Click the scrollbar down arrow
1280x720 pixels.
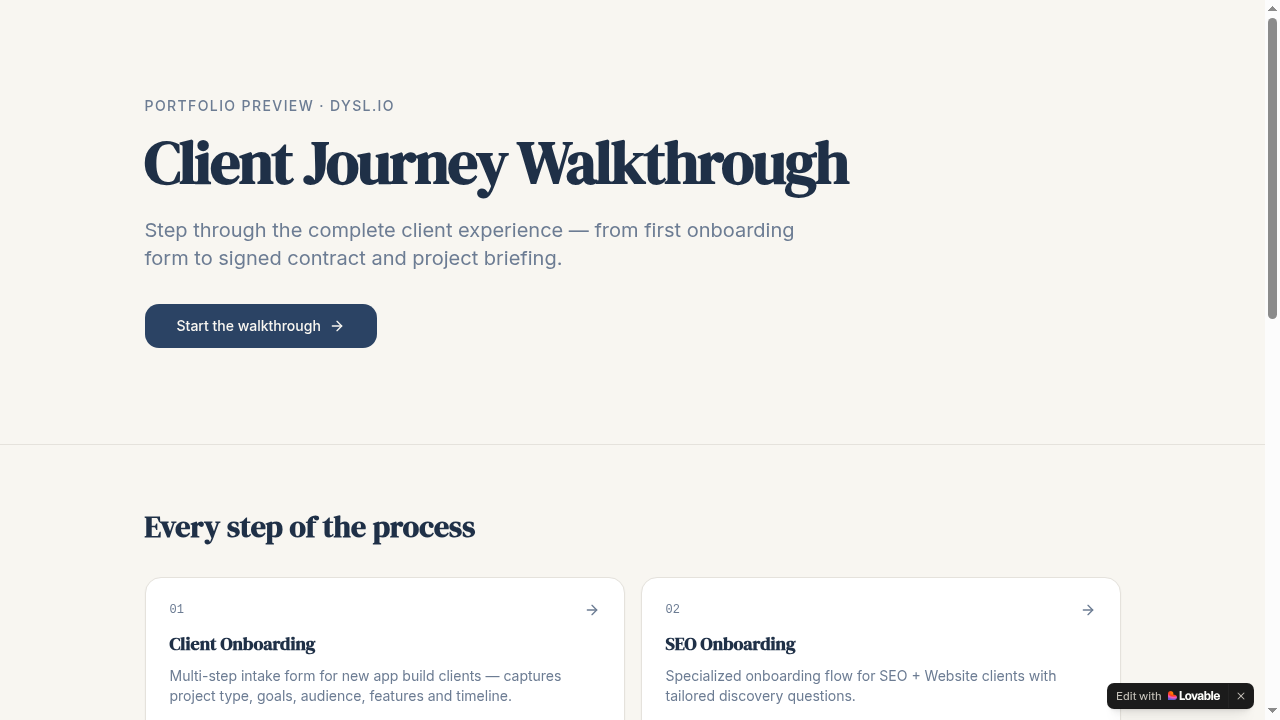(1272, 712)
